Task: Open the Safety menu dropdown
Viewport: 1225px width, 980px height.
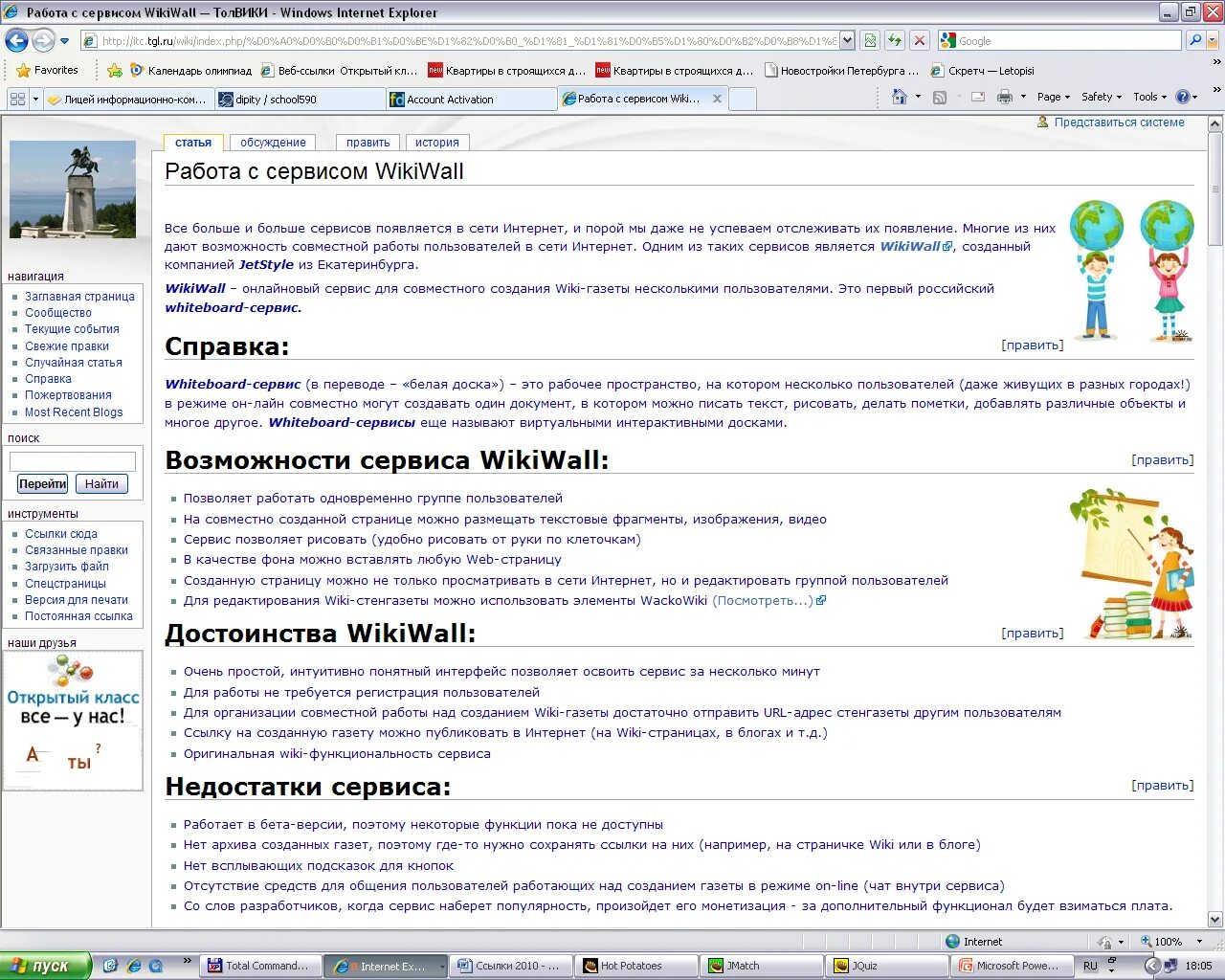Action: 1101,97
